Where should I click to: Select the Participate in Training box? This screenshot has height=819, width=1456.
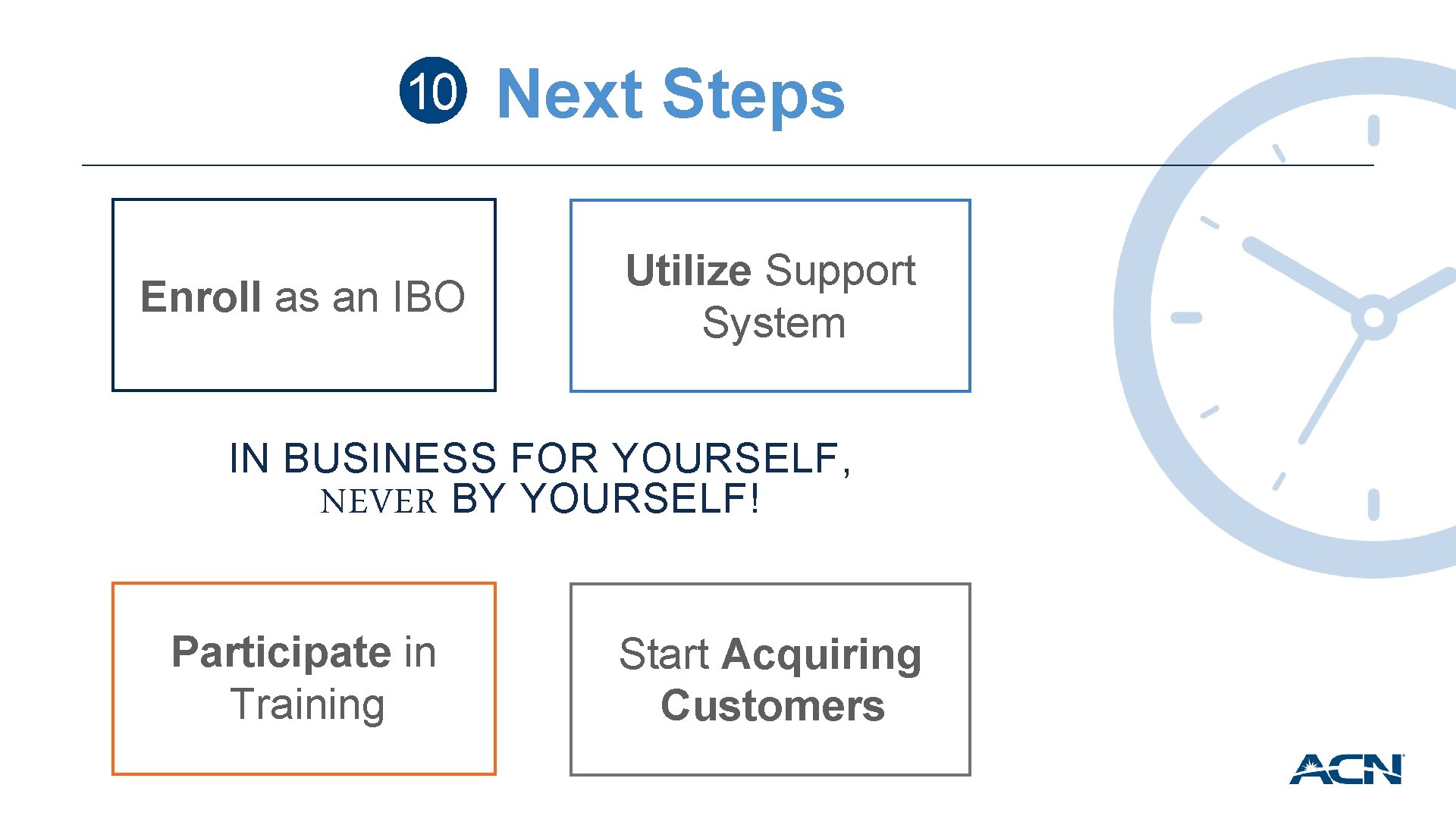pos(304,679)
